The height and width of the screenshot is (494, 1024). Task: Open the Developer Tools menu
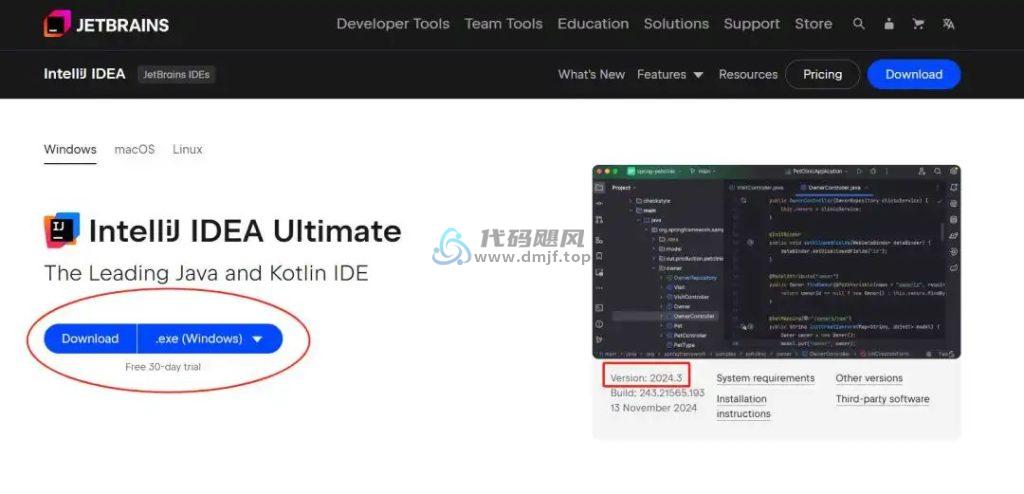393,24
